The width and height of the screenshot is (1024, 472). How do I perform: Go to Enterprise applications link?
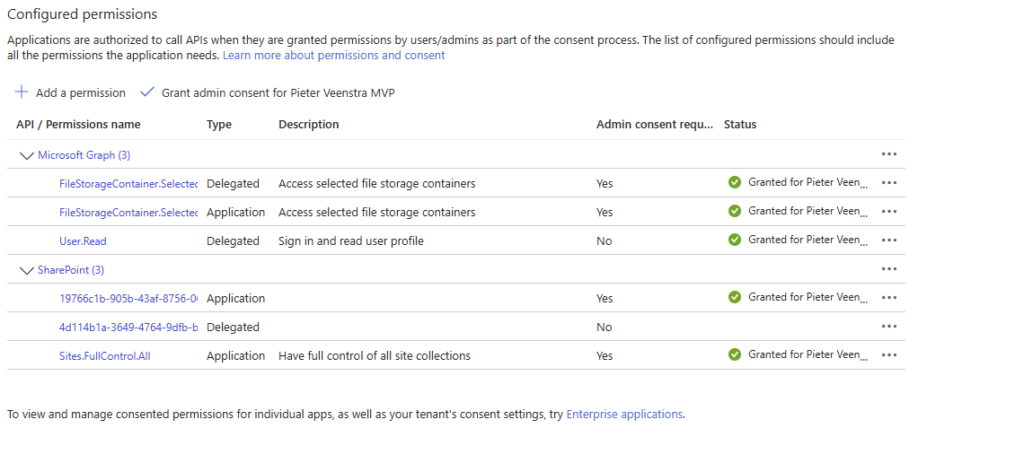point(624,414)
